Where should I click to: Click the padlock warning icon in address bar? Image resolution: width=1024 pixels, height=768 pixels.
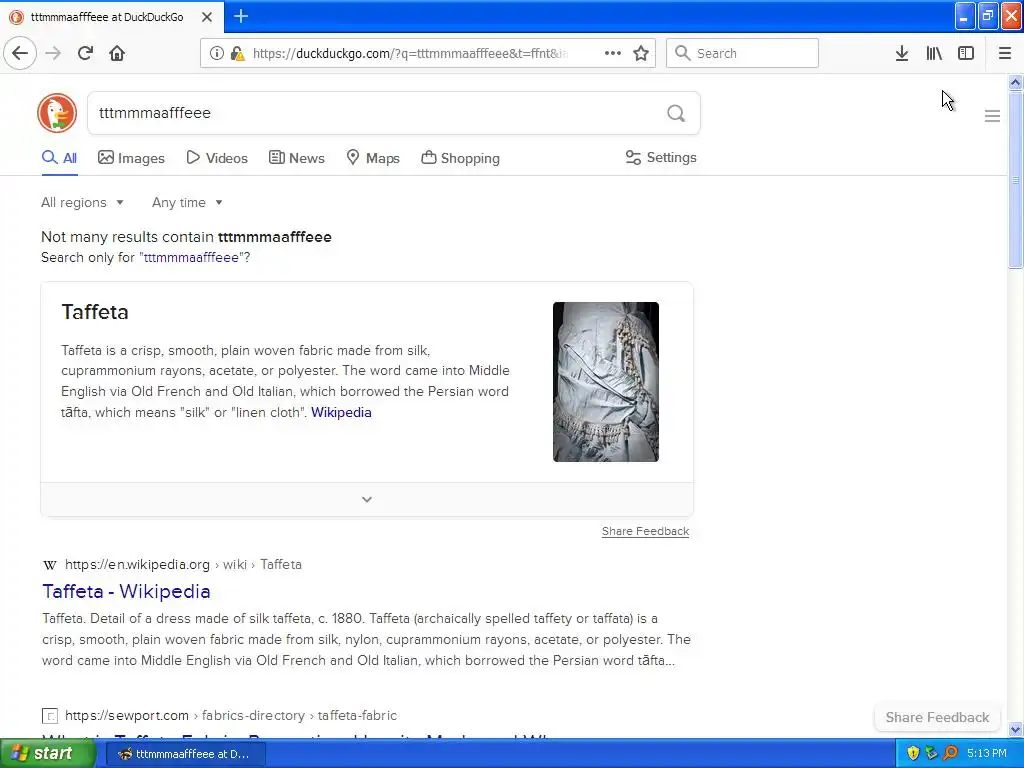point(238,54)
